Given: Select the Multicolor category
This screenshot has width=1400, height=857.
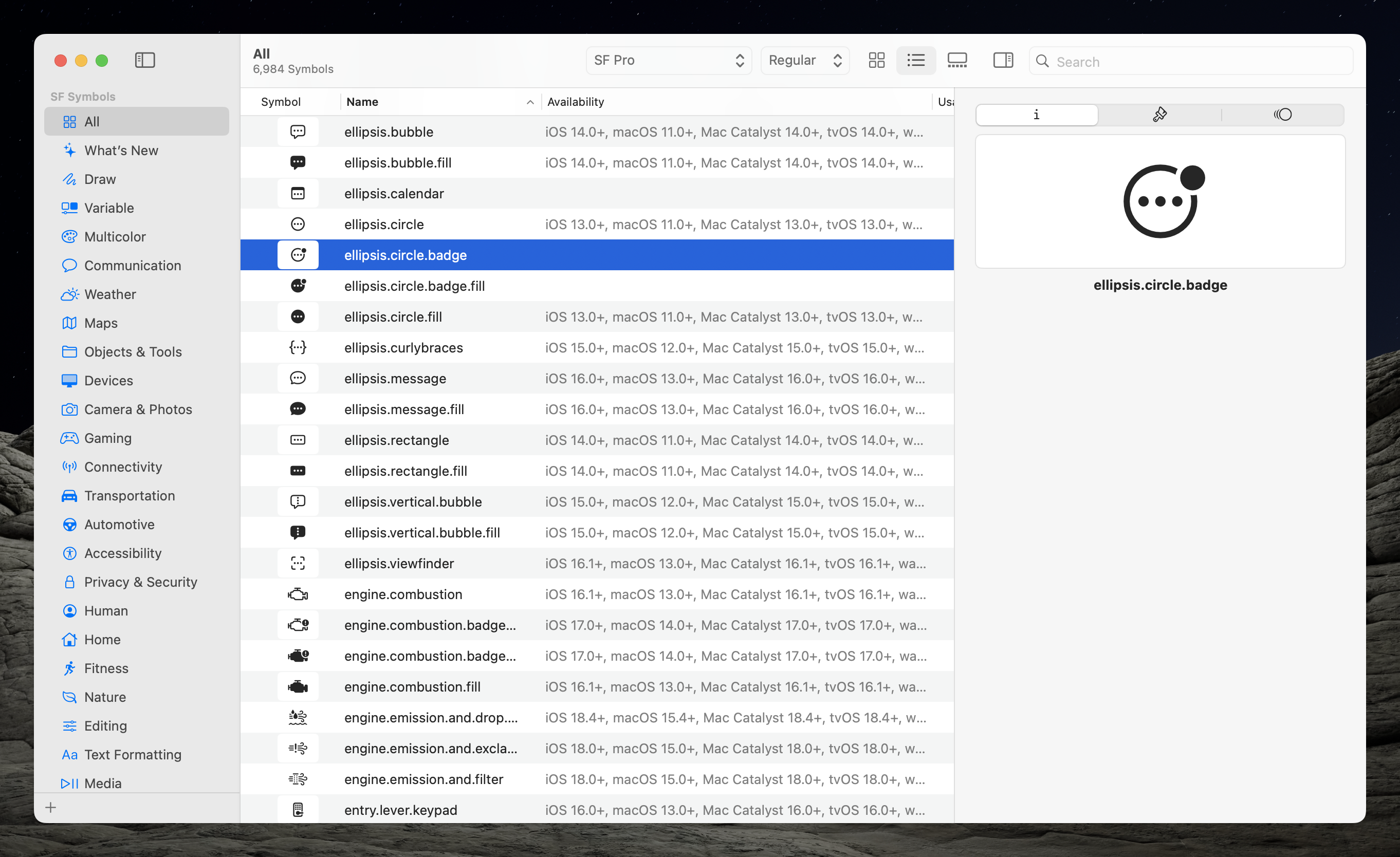Looking at the screenshot, I should (115, 237).
